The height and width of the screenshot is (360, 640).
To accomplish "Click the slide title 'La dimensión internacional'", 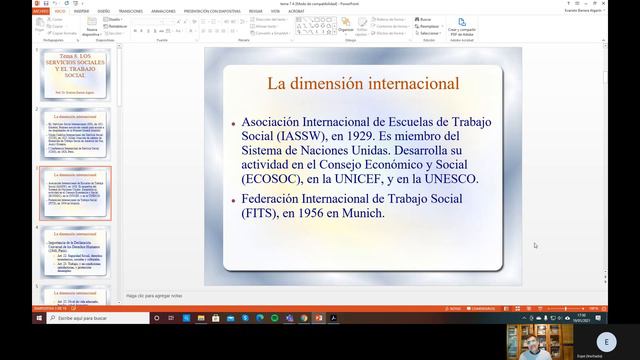I will pos(363,84).
